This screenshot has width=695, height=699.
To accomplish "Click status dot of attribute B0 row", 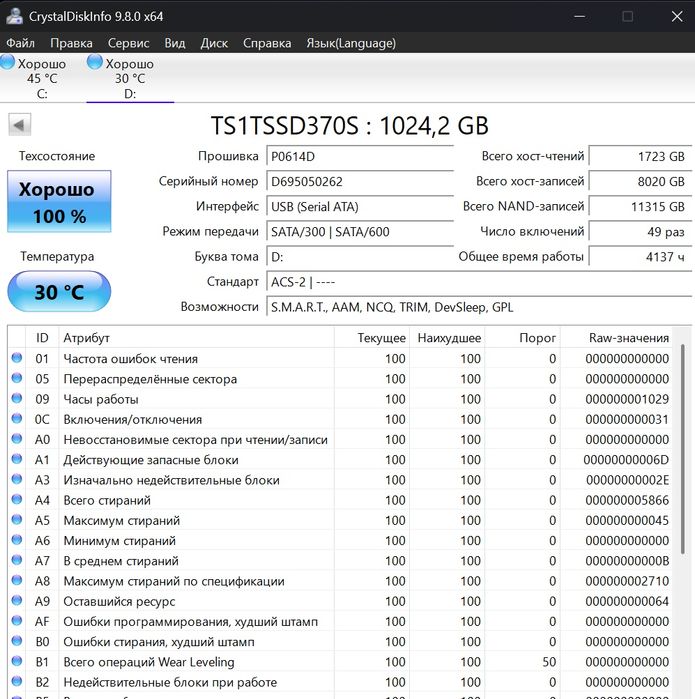I will click(x=17, y=641).
